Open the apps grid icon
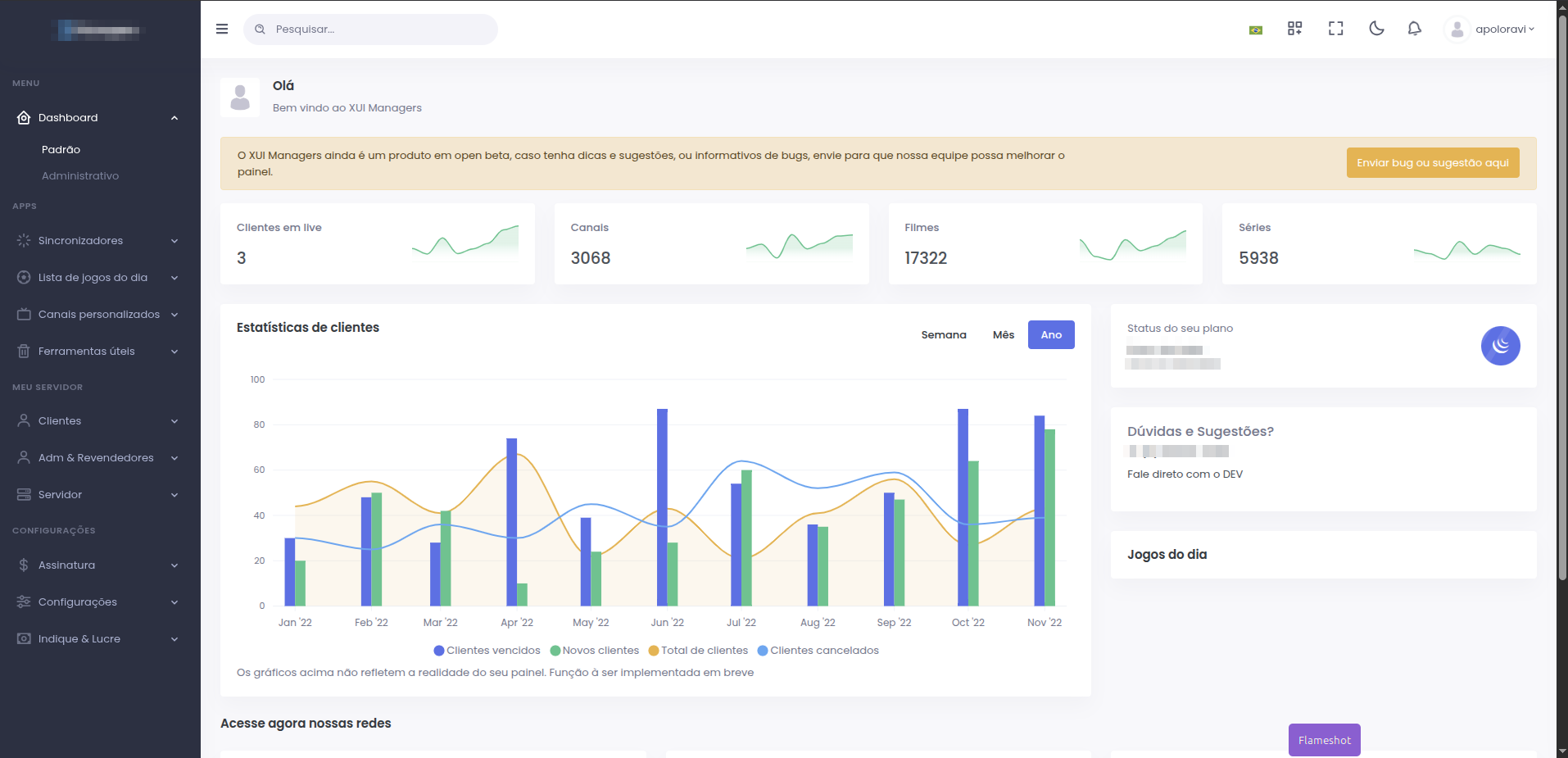 1294,29
